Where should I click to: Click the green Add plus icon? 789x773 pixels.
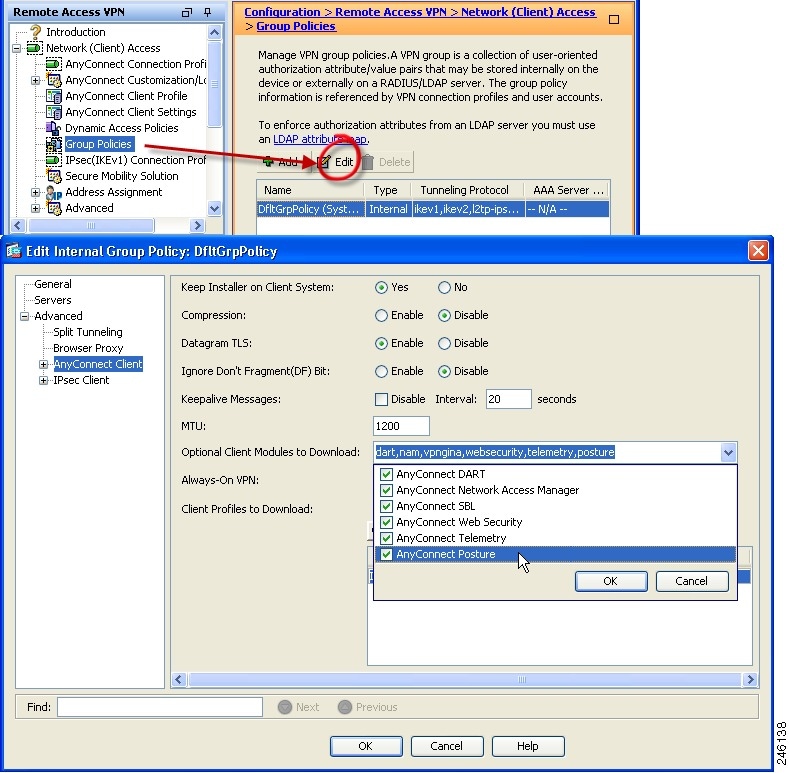(x=268, y=162)
